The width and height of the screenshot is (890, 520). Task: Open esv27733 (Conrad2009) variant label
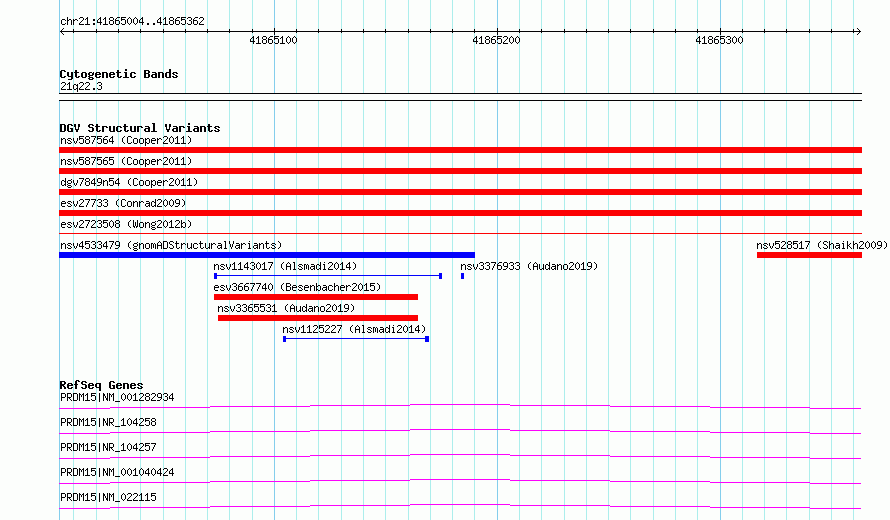(123, 203)
